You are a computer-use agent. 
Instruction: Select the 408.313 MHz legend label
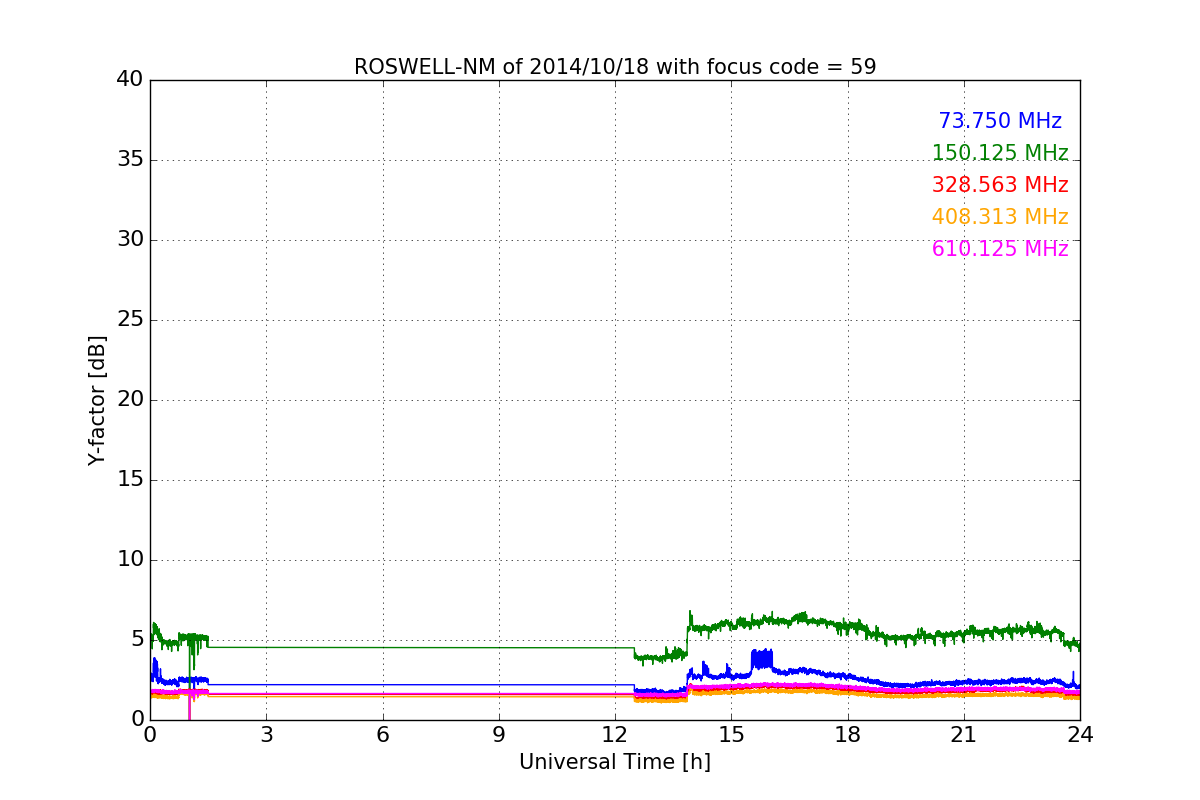pos(1000,217)
